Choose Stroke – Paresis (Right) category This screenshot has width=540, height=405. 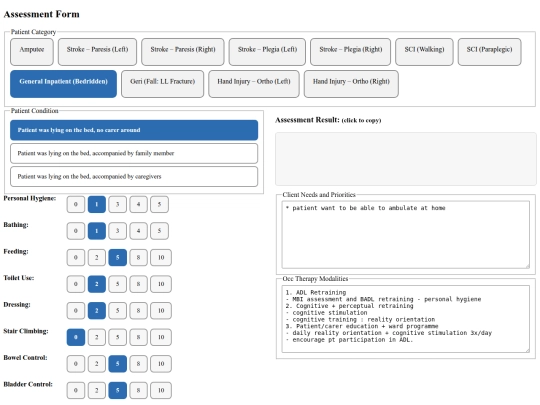pos(183,52)
